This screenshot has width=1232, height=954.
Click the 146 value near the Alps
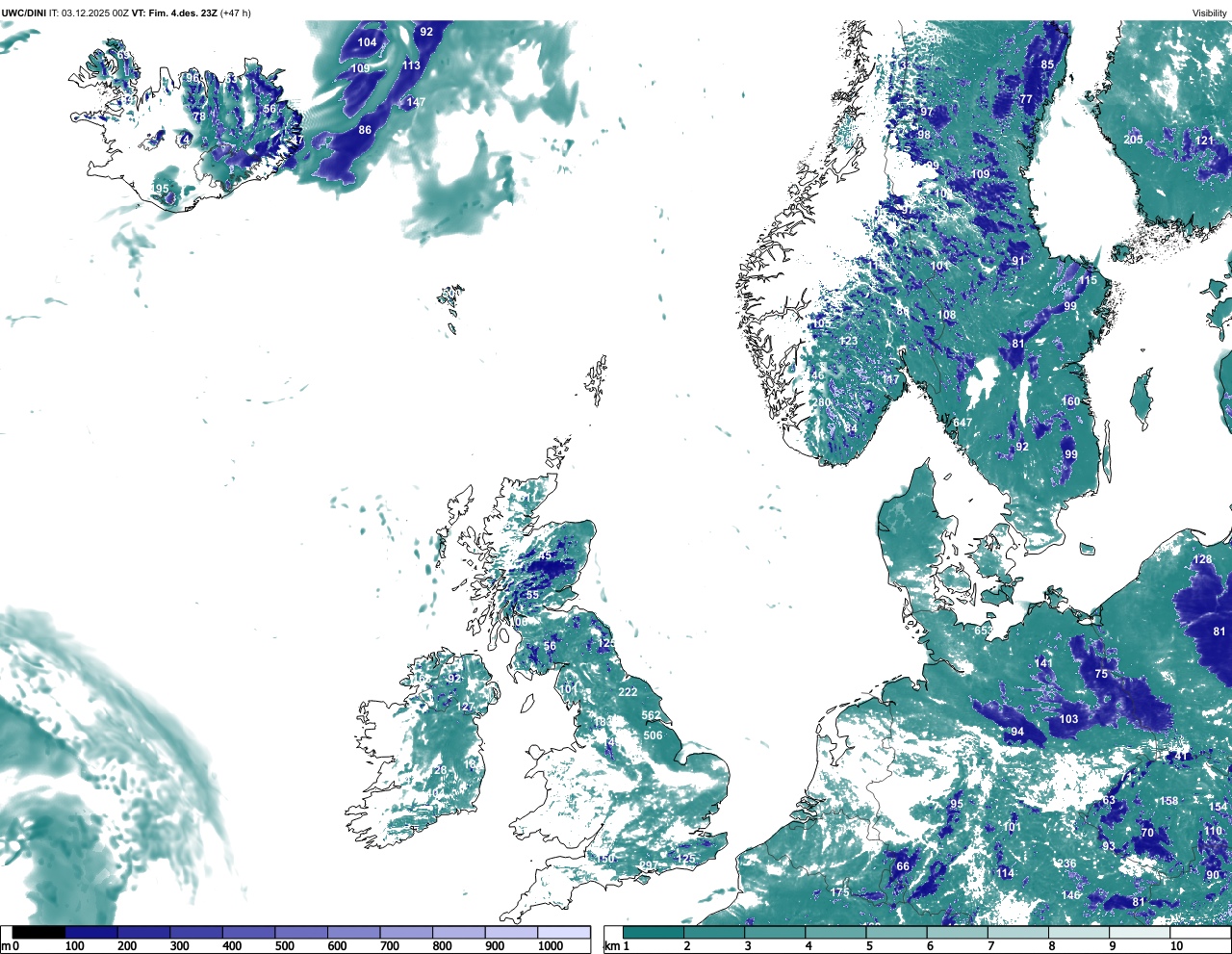[x=1070, y=895]
